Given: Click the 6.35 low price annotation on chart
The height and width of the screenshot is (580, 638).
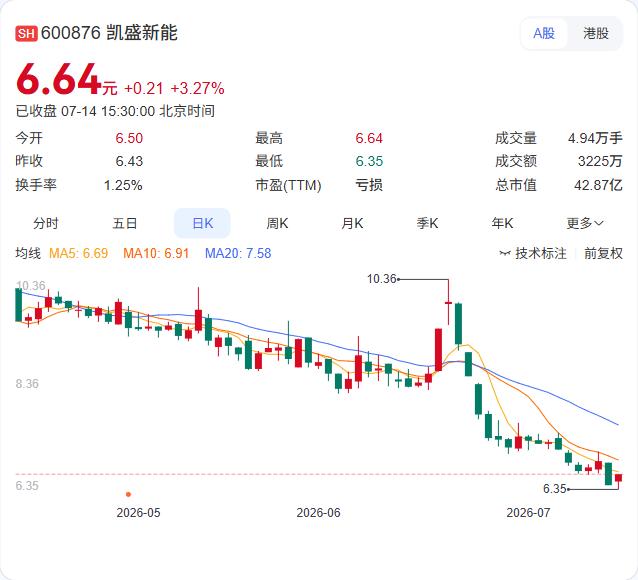Looking at the screenshot, I should (555, 488).
